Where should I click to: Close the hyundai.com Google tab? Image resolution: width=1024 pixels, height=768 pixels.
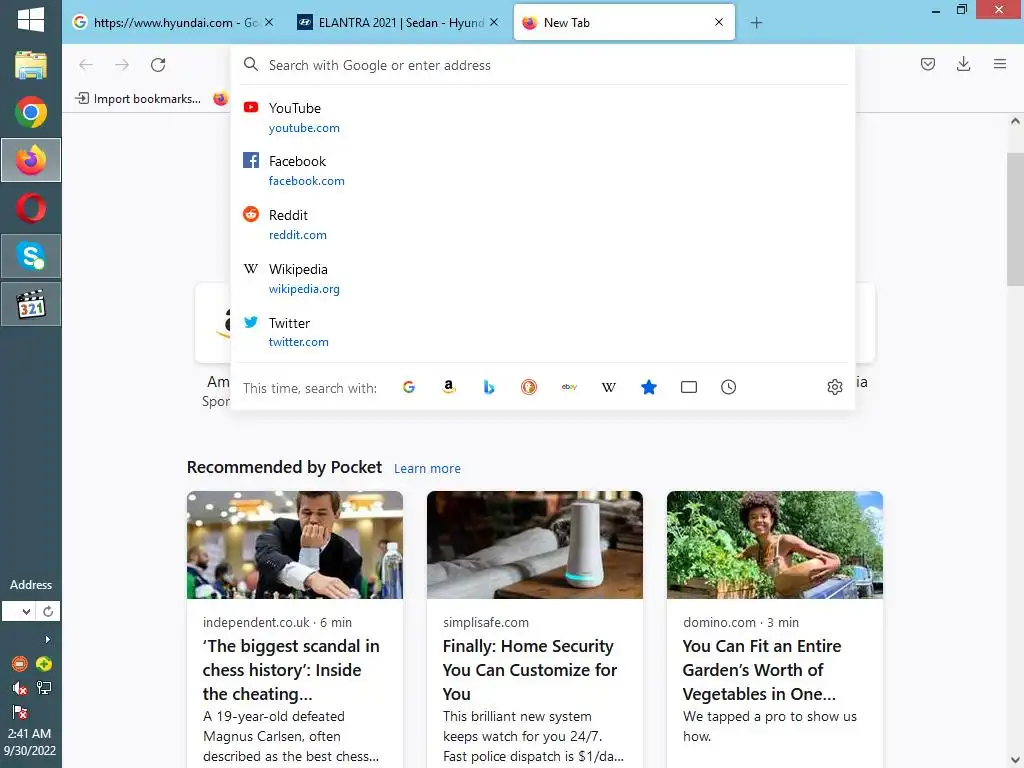click(x=269, y=22)
